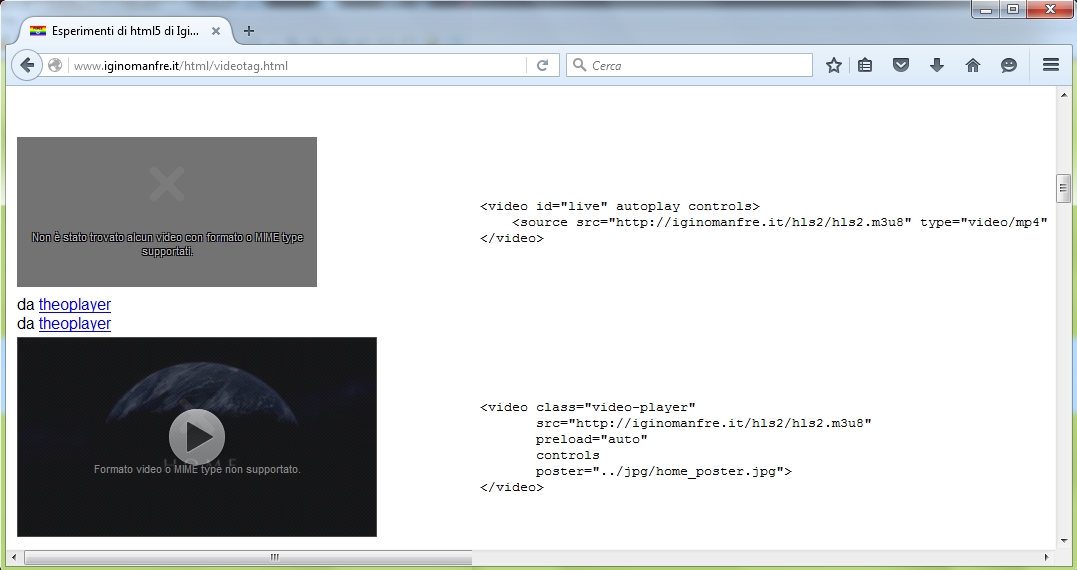The width and height of the screenshot is (1077, 570).
Task: Click the horizontal scrollbar right arrow
Action: [x=1047, y=557]
